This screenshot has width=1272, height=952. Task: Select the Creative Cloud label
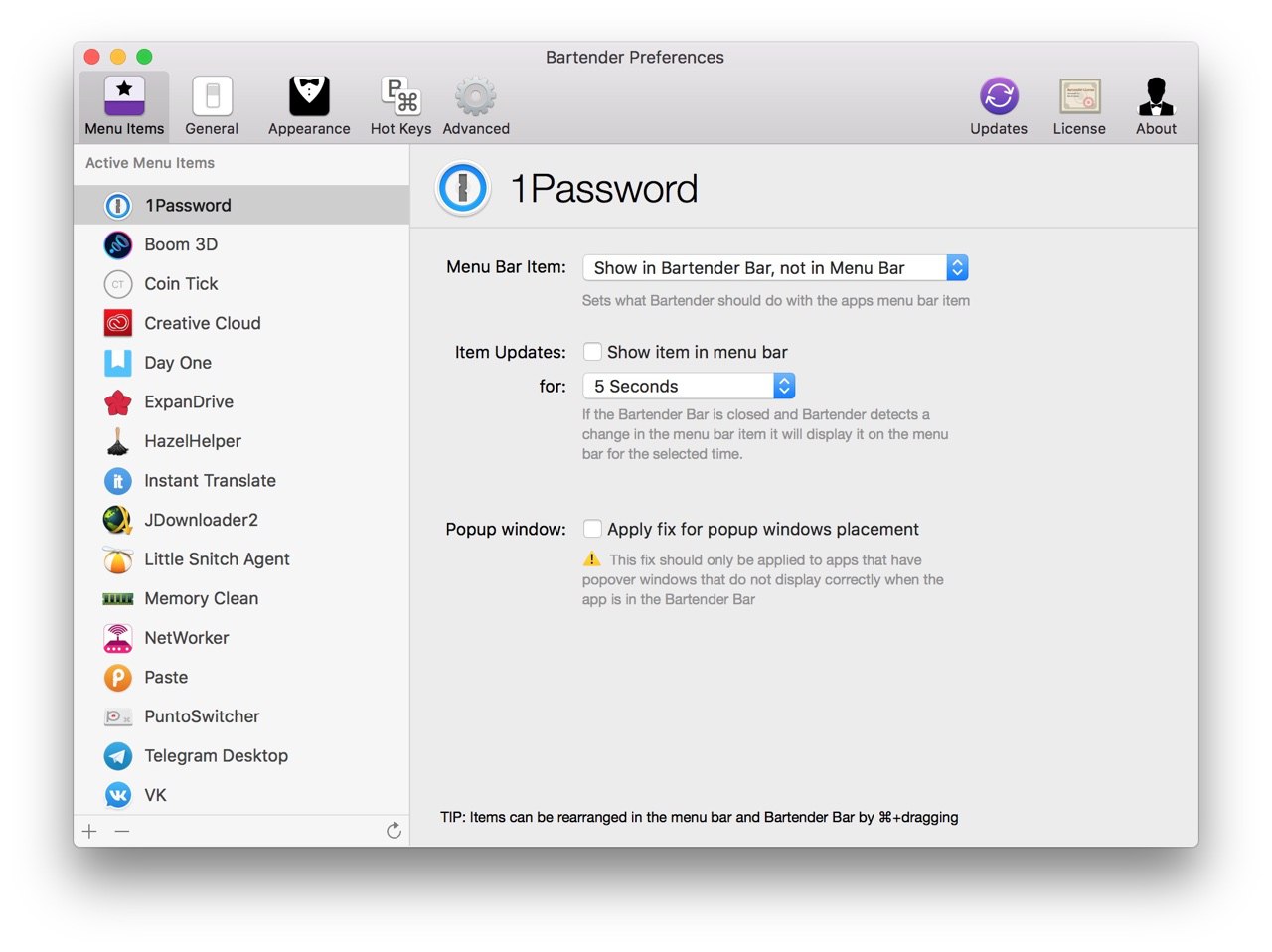click(203, 323)
